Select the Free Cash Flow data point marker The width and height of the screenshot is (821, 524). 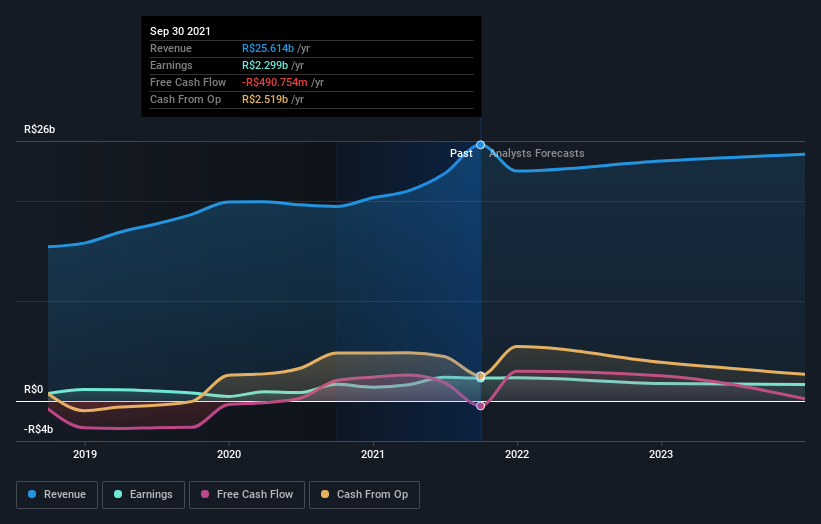480,406
